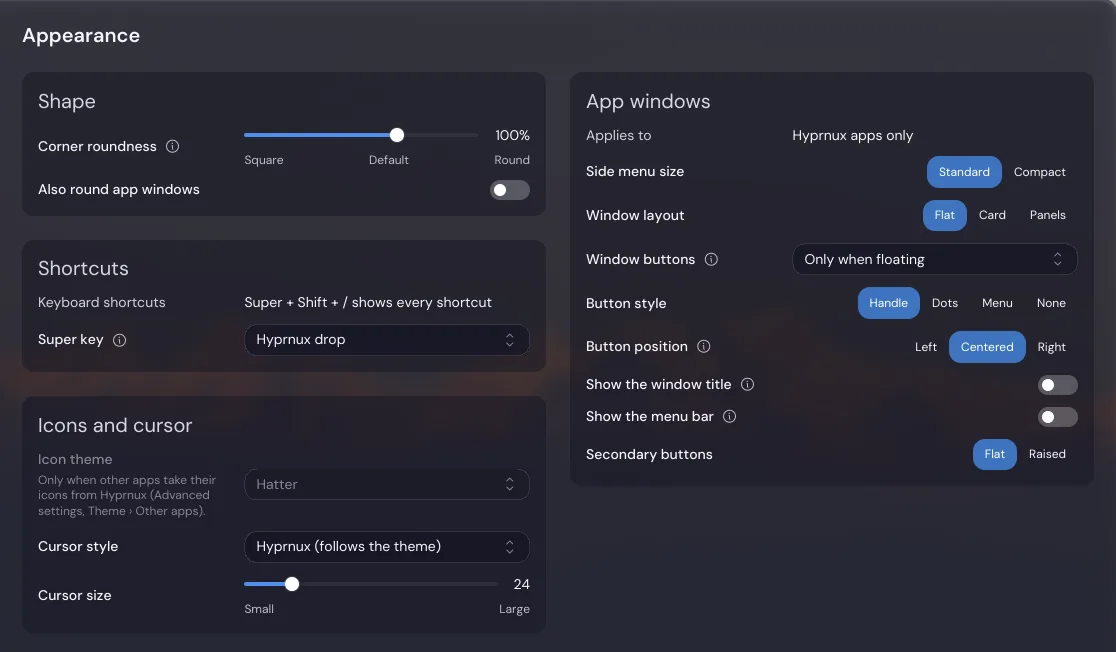The image size is (1116, 652).
Task: Select Standard side menu size
Action: click(x=964, y=172)
